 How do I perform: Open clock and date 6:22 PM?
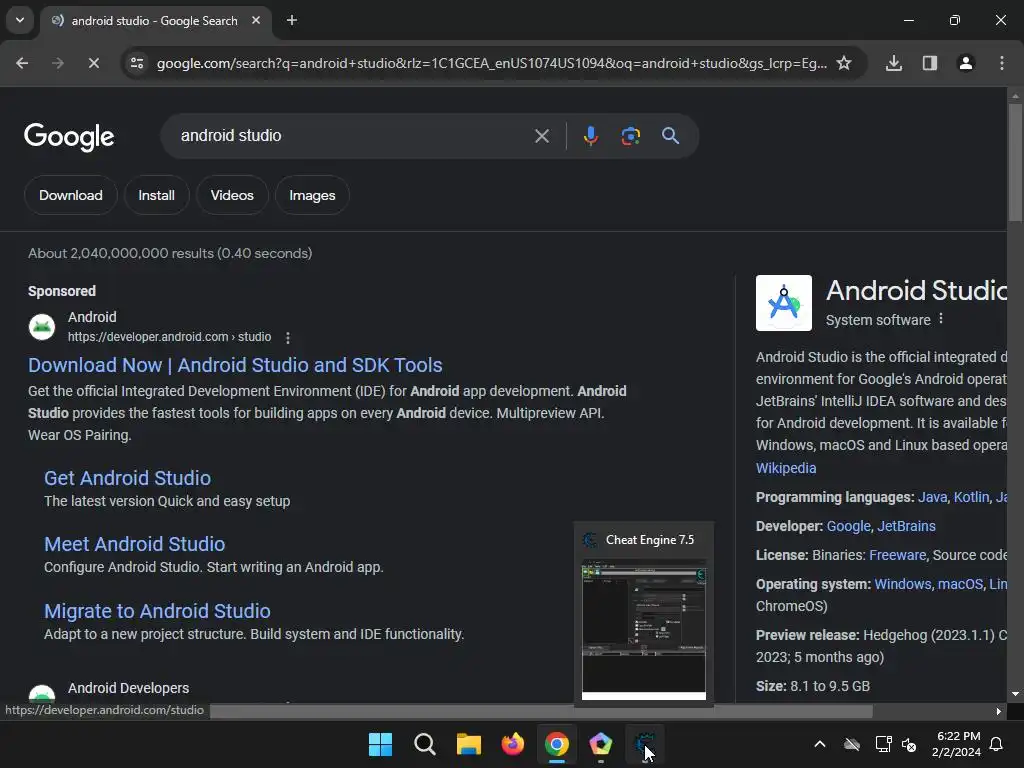[x=956, y=744]
